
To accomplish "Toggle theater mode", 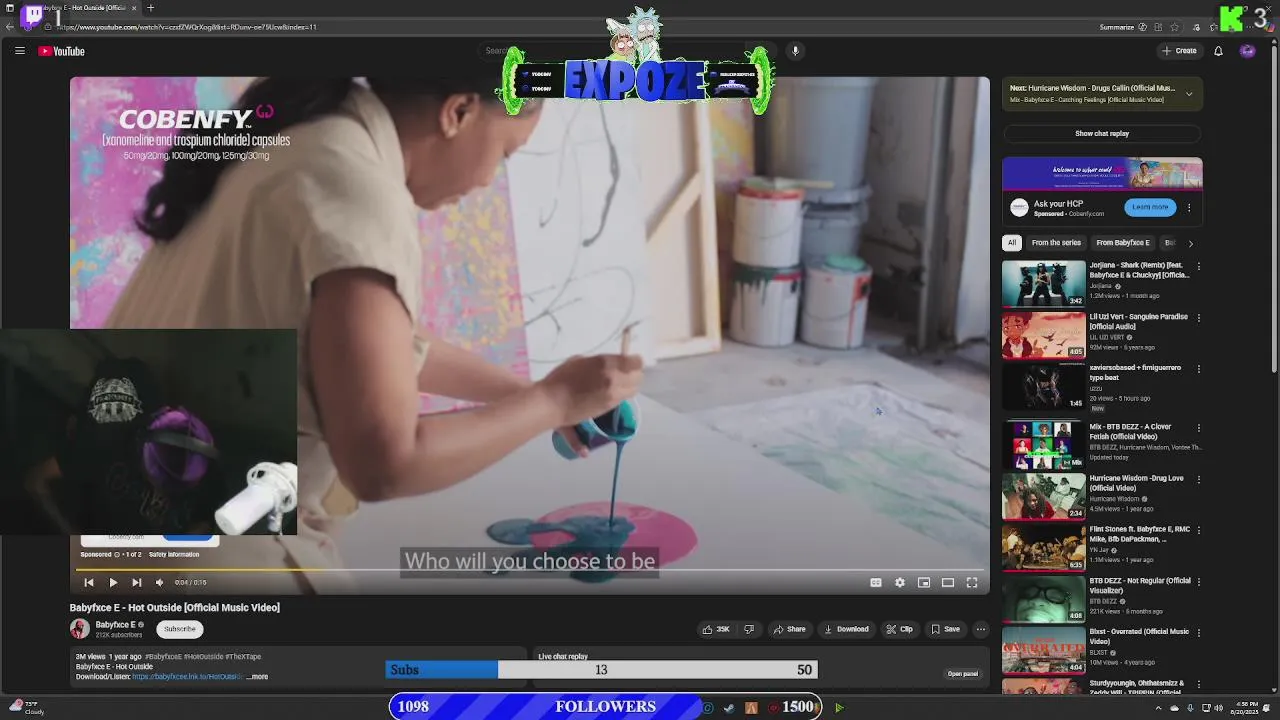I will tap(948, 582).
